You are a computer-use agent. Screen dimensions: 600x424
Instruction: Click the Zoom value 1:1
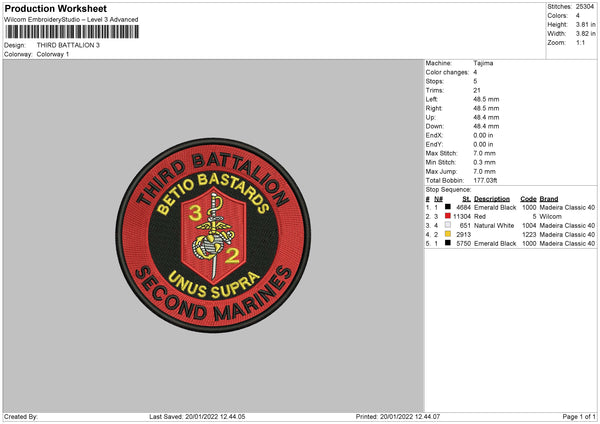[580, 42]
